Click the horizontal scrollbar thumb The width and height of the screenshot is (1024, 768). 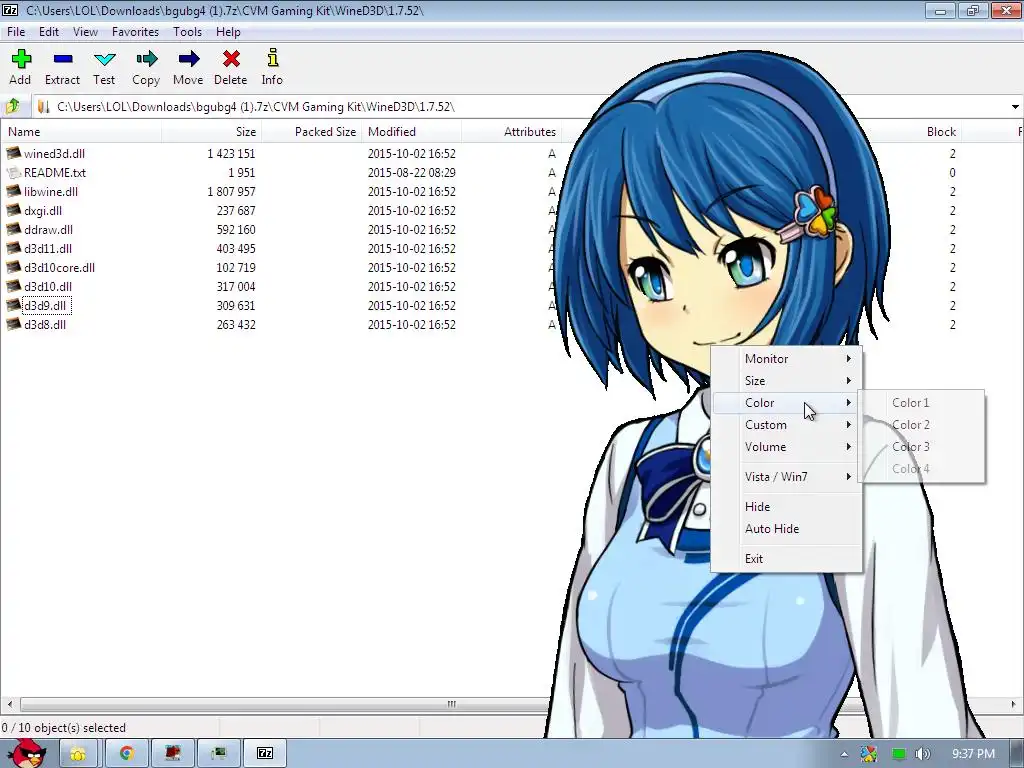point(451,705)
